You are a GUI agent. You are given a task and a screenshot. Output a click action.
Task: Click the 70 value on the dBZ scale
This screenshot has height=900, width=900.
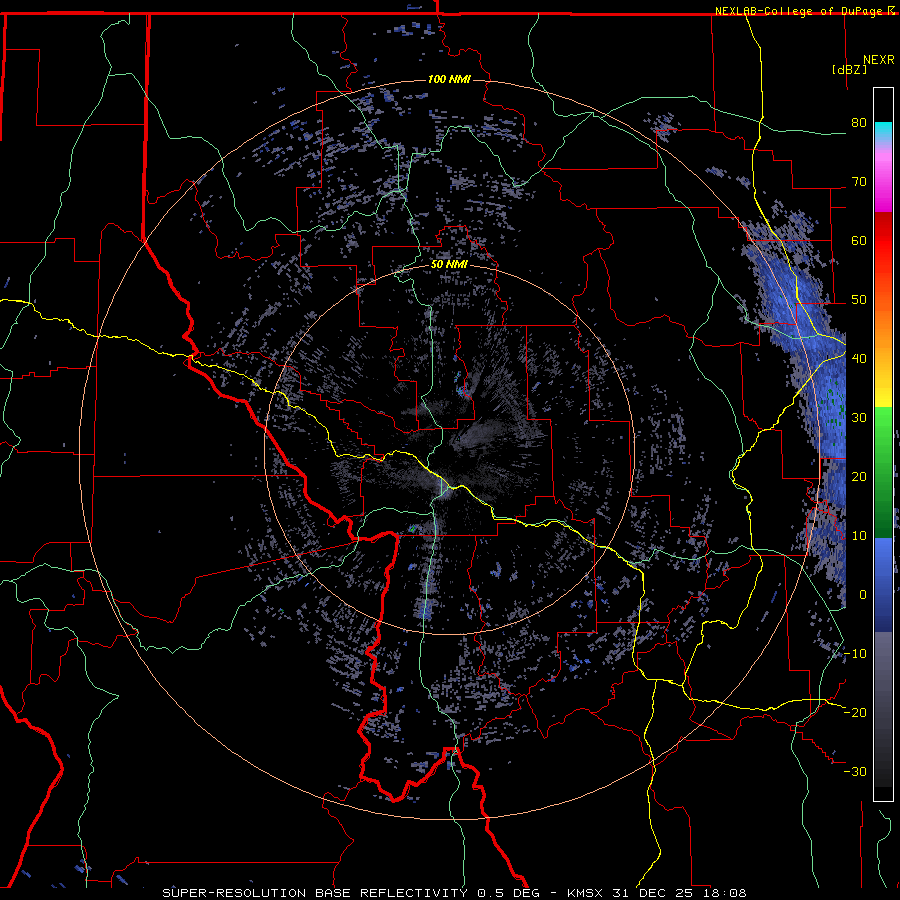[859, 182]
